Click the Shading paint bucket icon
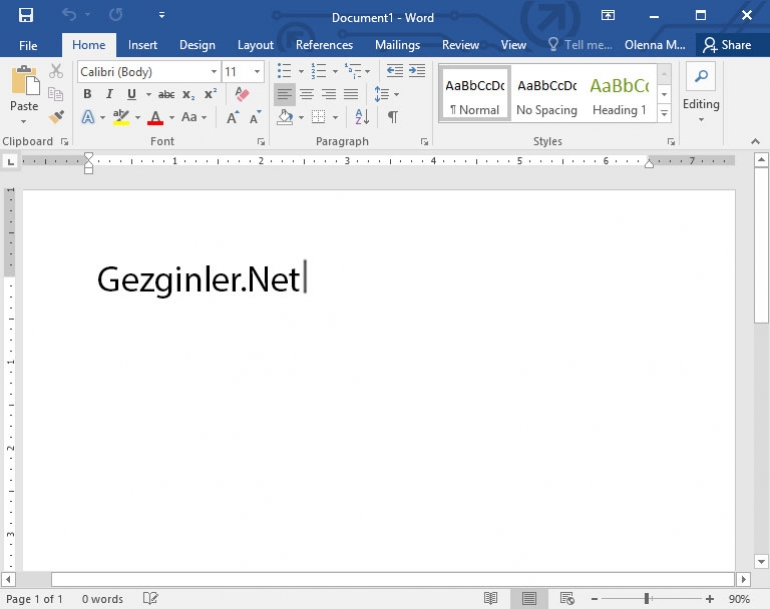 (285, 117)
